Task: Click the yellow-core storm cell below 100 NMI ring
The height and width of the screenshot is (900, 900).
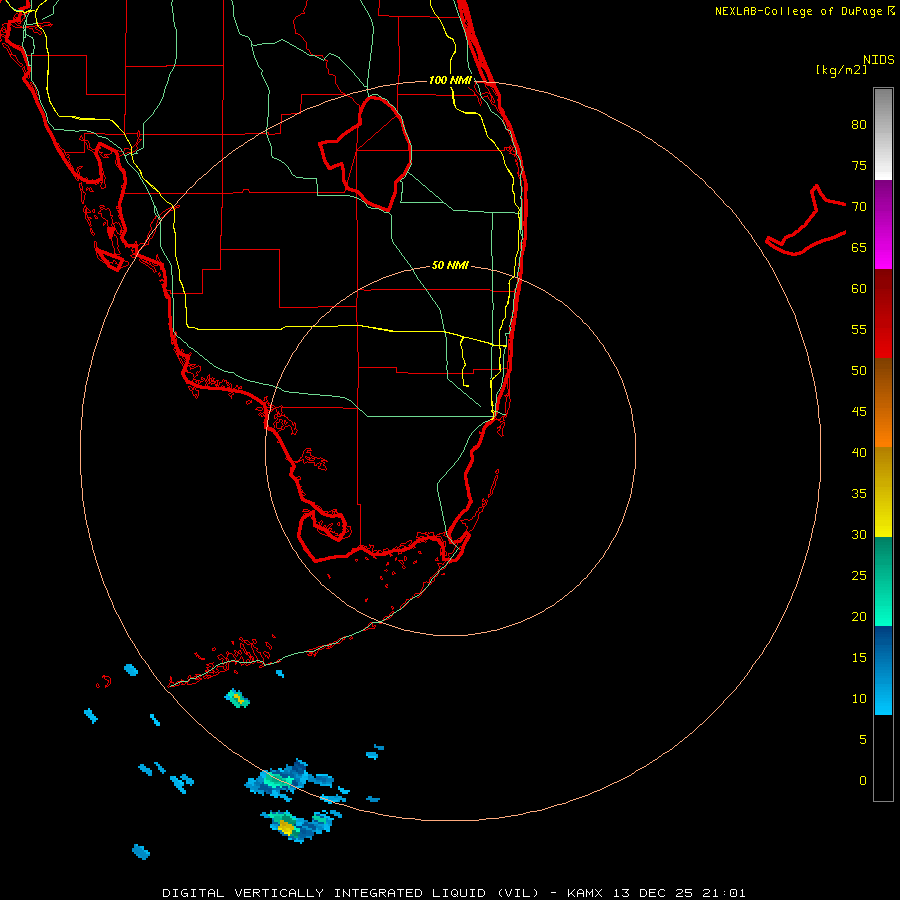Action: click(x=300, y=825)
